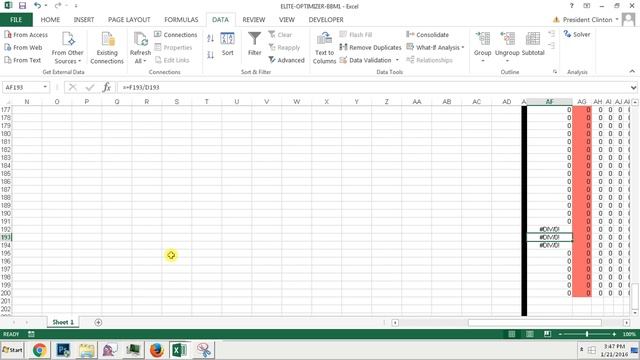Open Existing Connections

pyautogui.click(x=107, y=48)
